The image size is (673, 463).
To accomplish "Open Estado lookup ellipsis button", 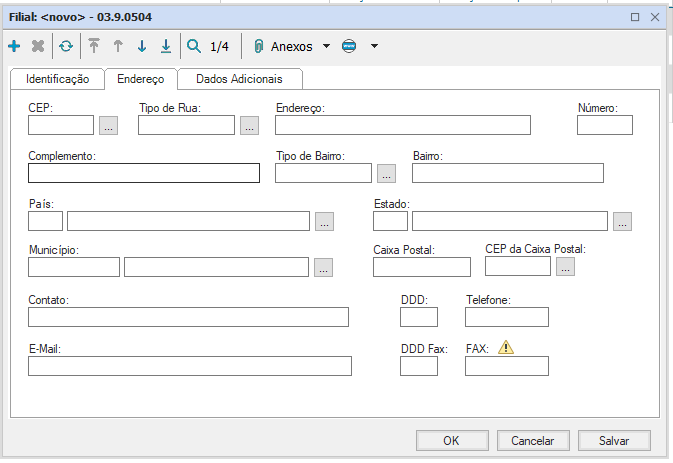I will point(622,222).
